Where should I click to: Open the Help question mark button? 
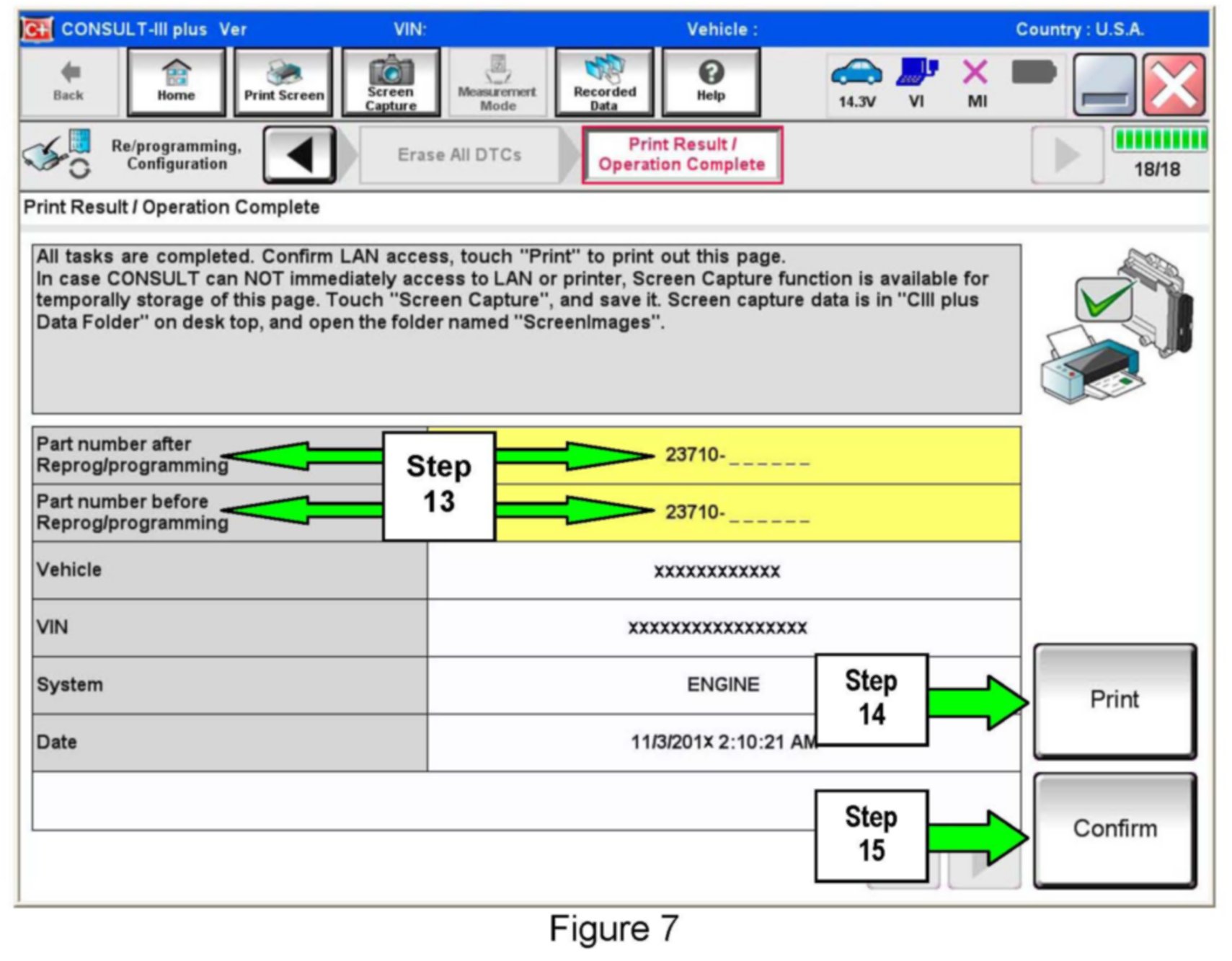710,82
